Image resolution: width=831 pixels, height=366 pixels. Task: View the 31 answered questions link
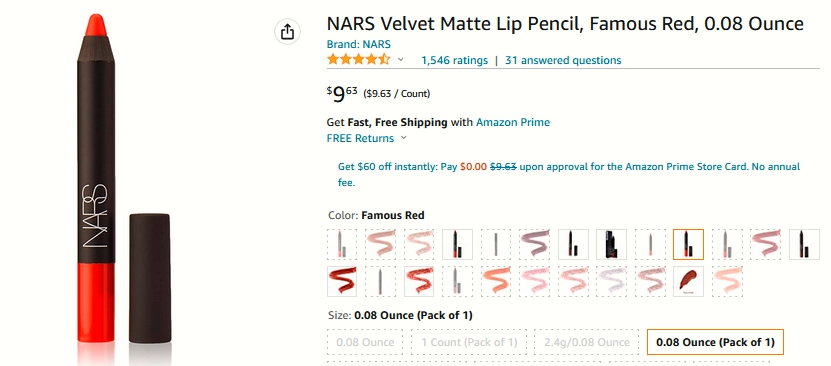tap(563, 60)
